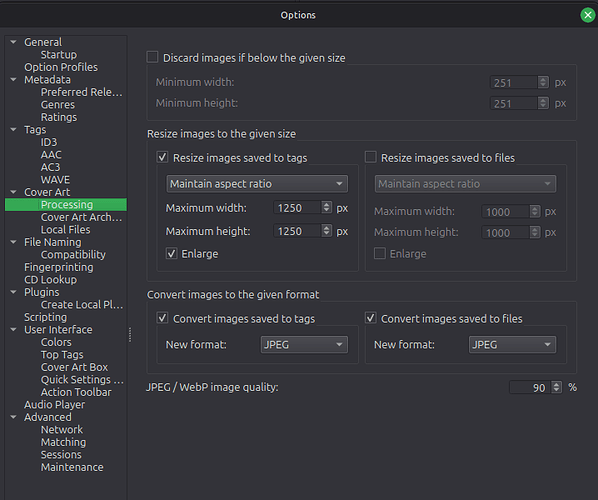Select the Metadata options page
Image resolution: width=598 pixels, height=500 pixels.
[47, 79]
